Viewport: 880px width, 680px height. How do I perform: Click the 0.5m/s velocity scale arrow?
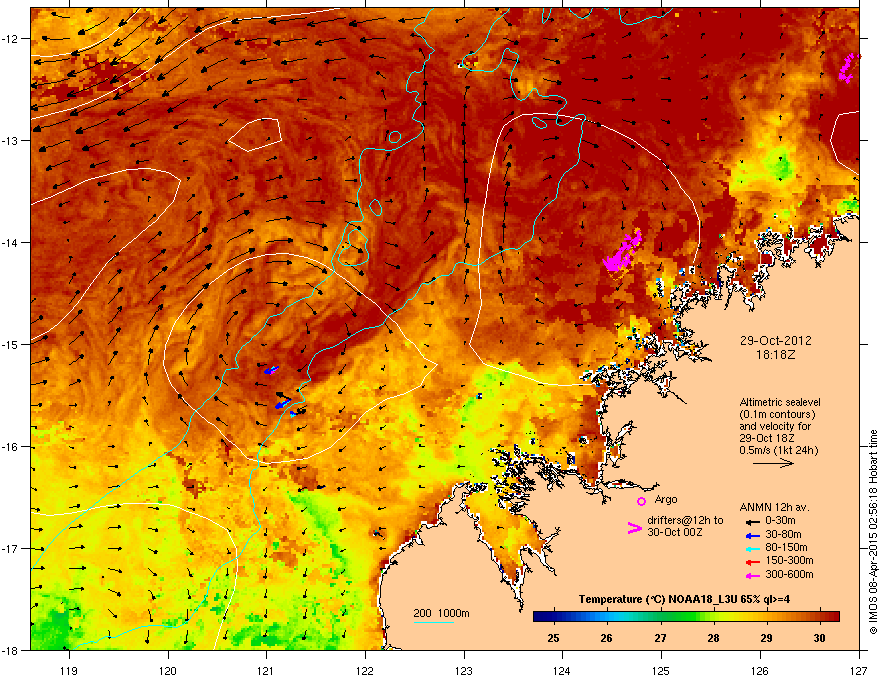[773, 463]
